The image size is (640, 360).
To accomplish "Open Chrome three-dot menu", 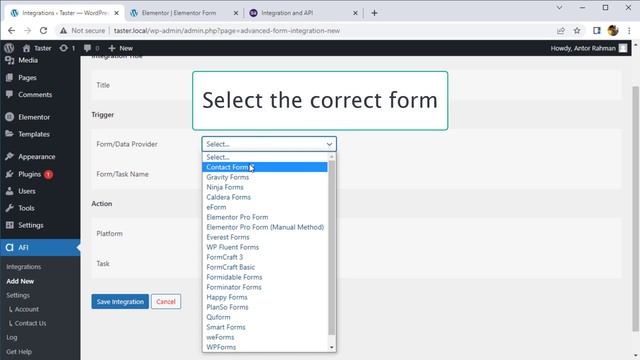I will point(629,31).
